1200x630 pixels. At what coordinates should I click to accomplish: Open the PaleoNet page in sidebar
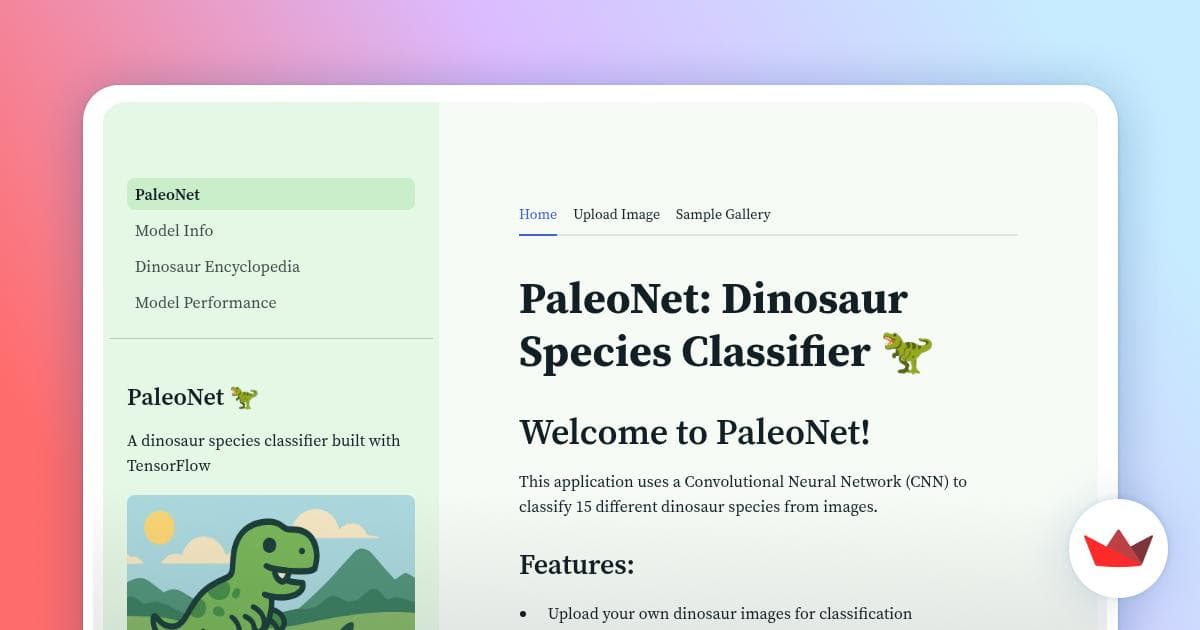point(270,194)
